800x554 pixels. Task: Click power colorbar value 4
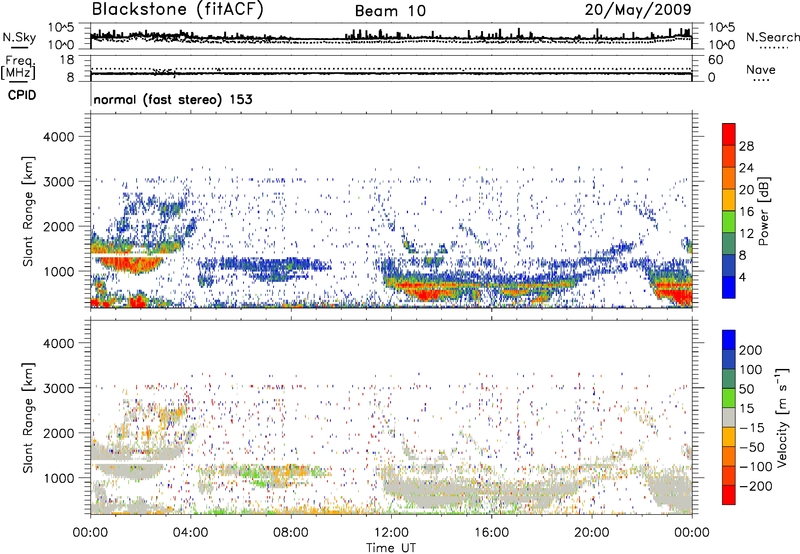tap(742, 277)
